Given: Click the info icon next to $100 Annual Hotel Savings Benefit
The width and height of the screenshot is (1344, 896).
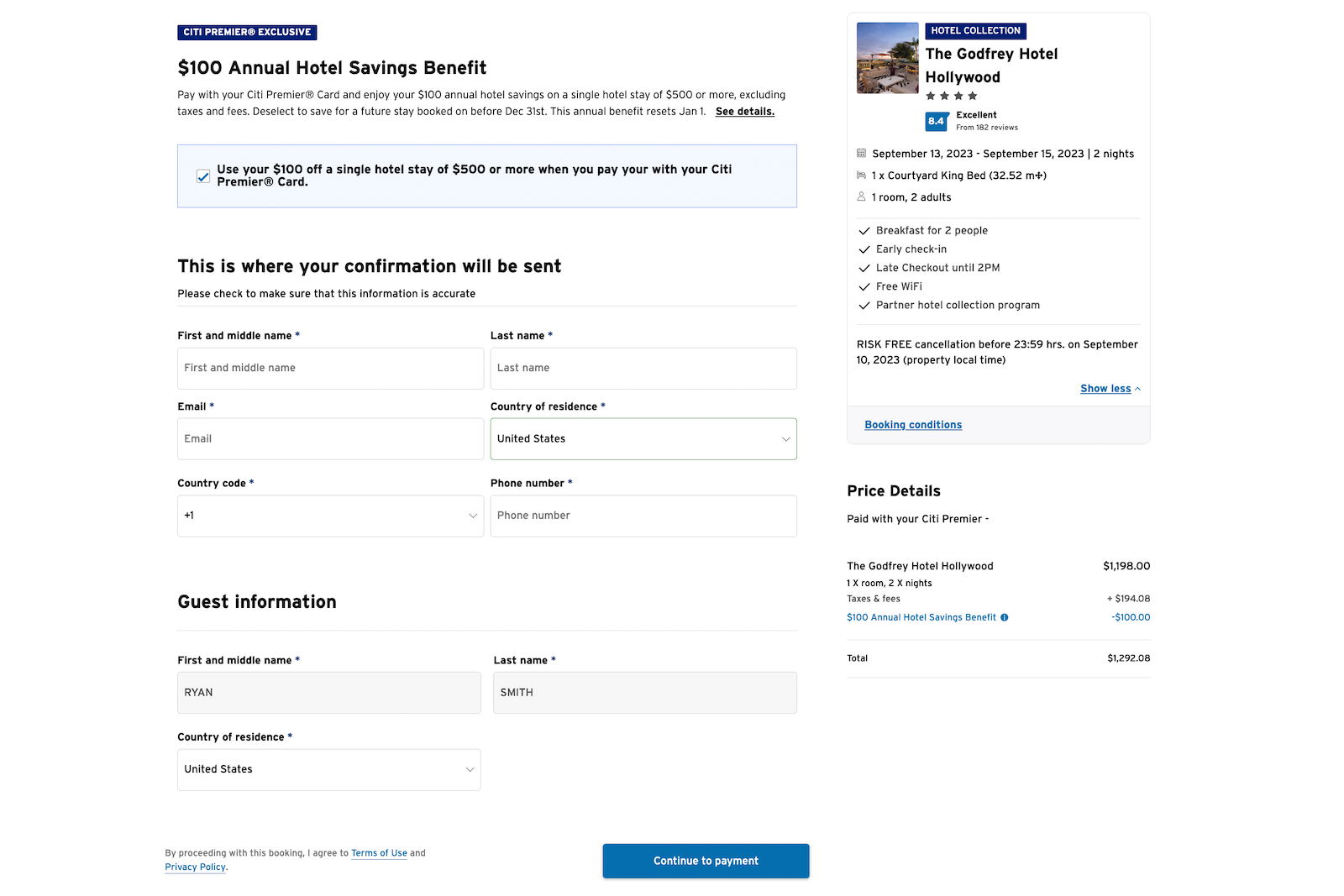Looking at the screenshot, I should [x=1004, y=617].
